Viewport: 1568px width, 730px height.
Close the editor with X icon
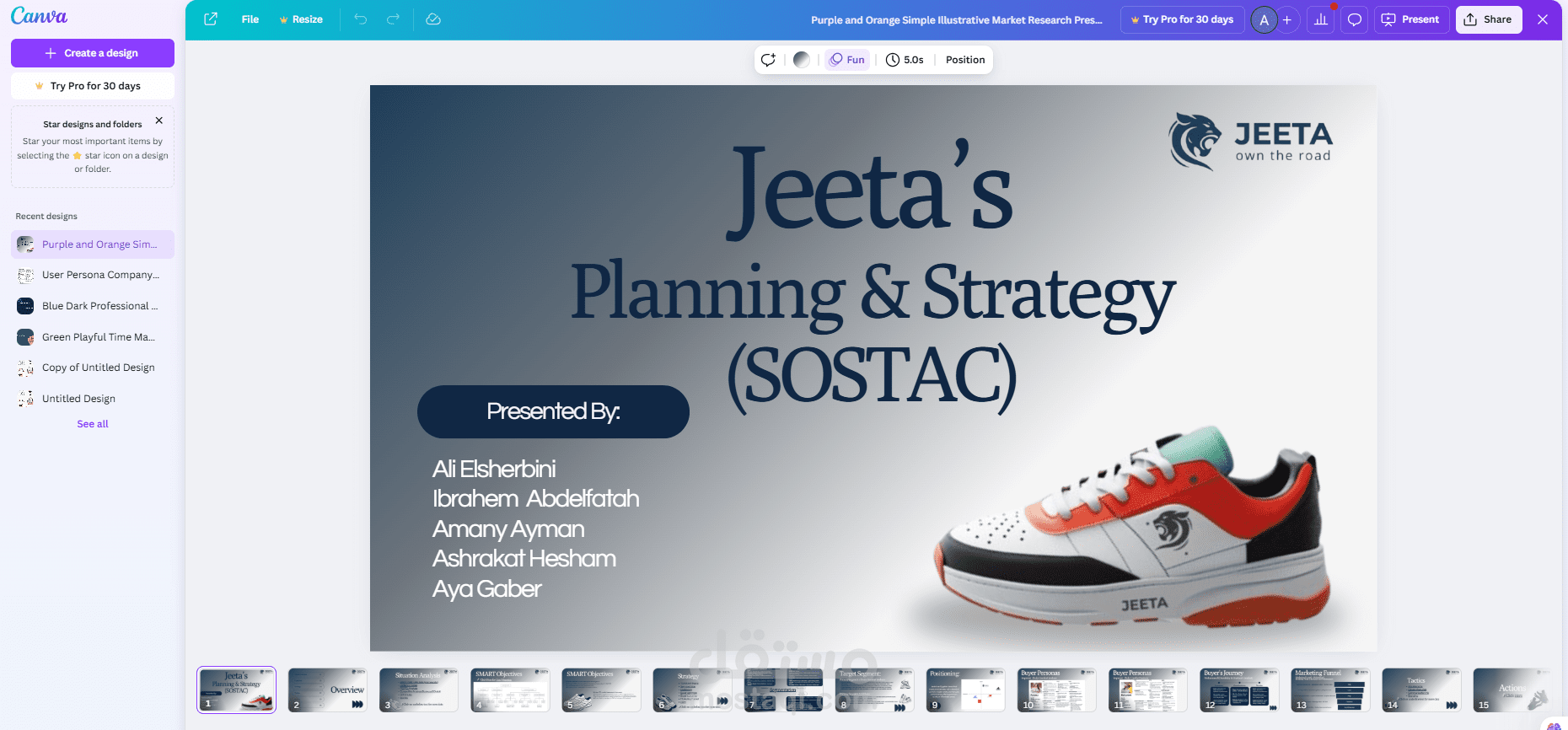point(1543,19)
